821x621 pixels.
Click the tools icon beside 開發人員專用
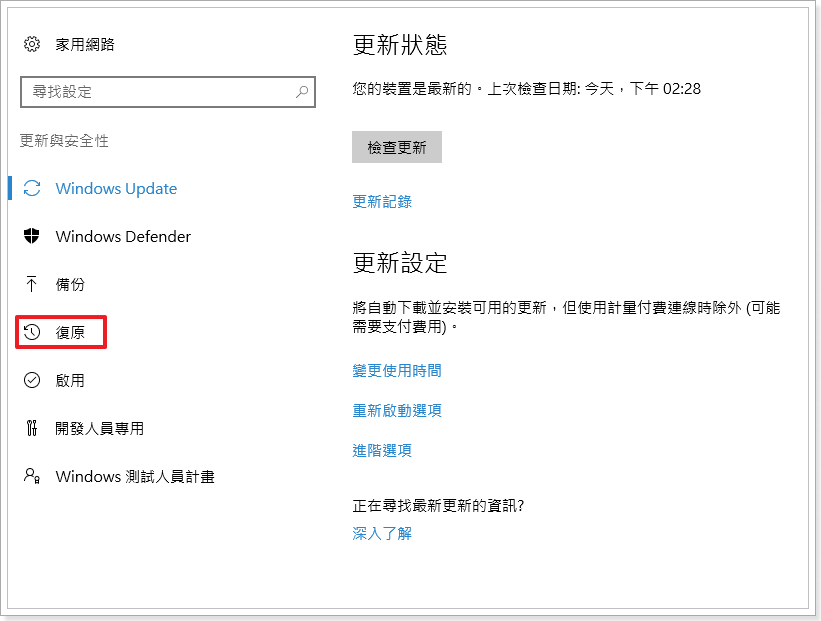tap(30, 428)
